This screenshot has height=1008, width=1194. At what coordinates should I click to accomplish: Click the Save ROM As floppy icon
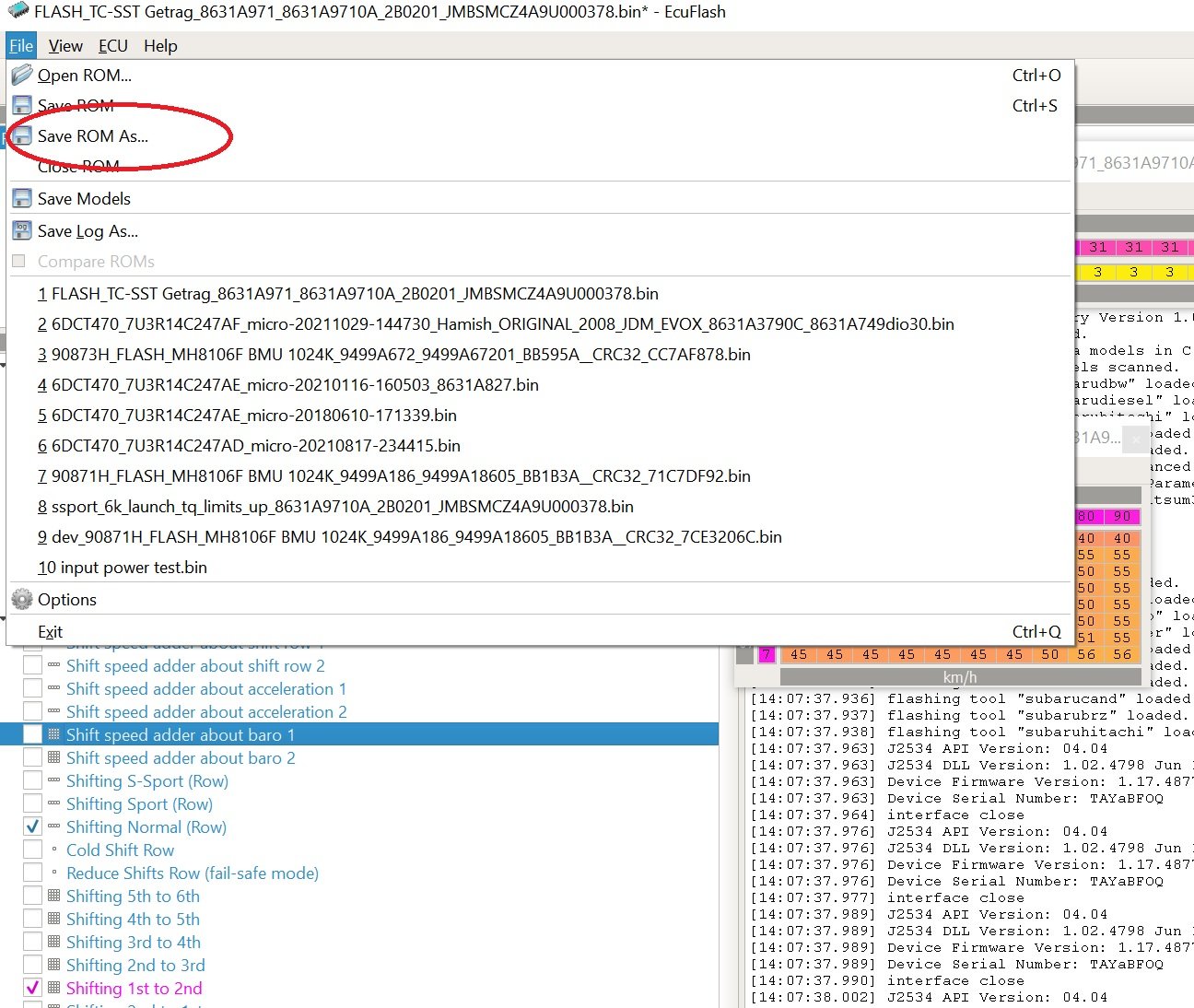coord(21,135)
